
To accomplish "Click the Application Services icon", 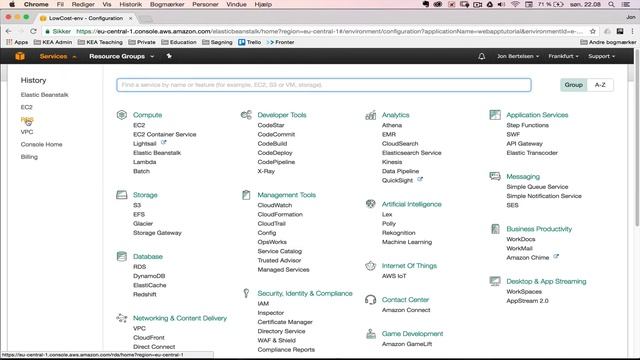I will click(495, 115).
